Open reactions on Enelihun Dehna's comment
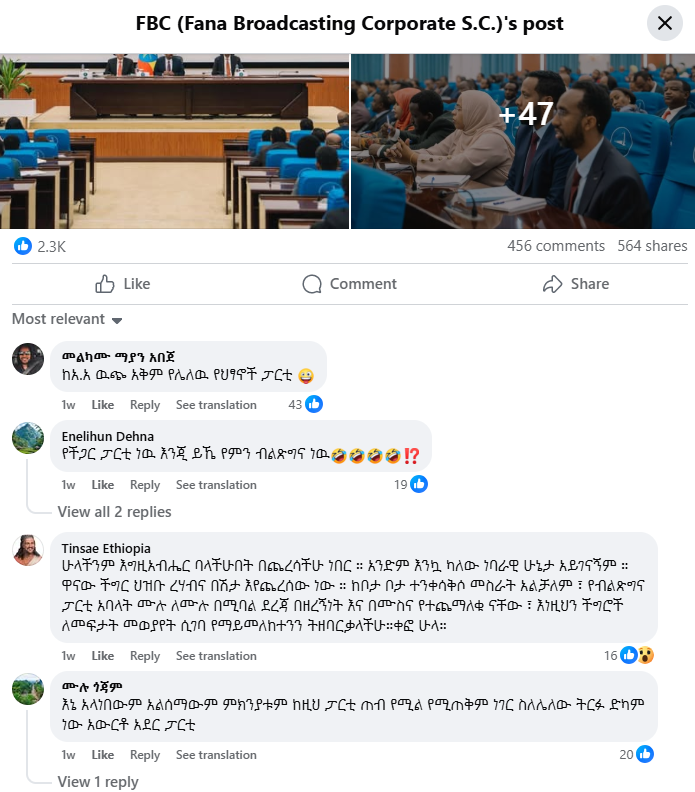This screenshot has height=792, width=695. [411, 484]
